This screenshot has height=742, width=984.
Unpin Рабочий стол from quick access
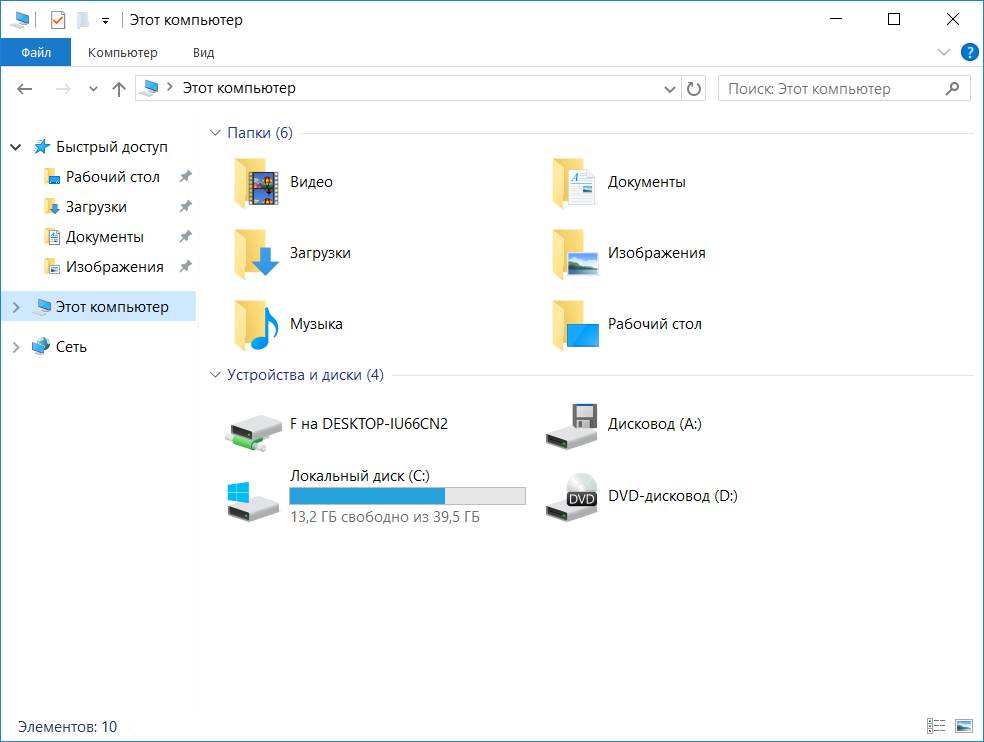(x=185, y=177)
